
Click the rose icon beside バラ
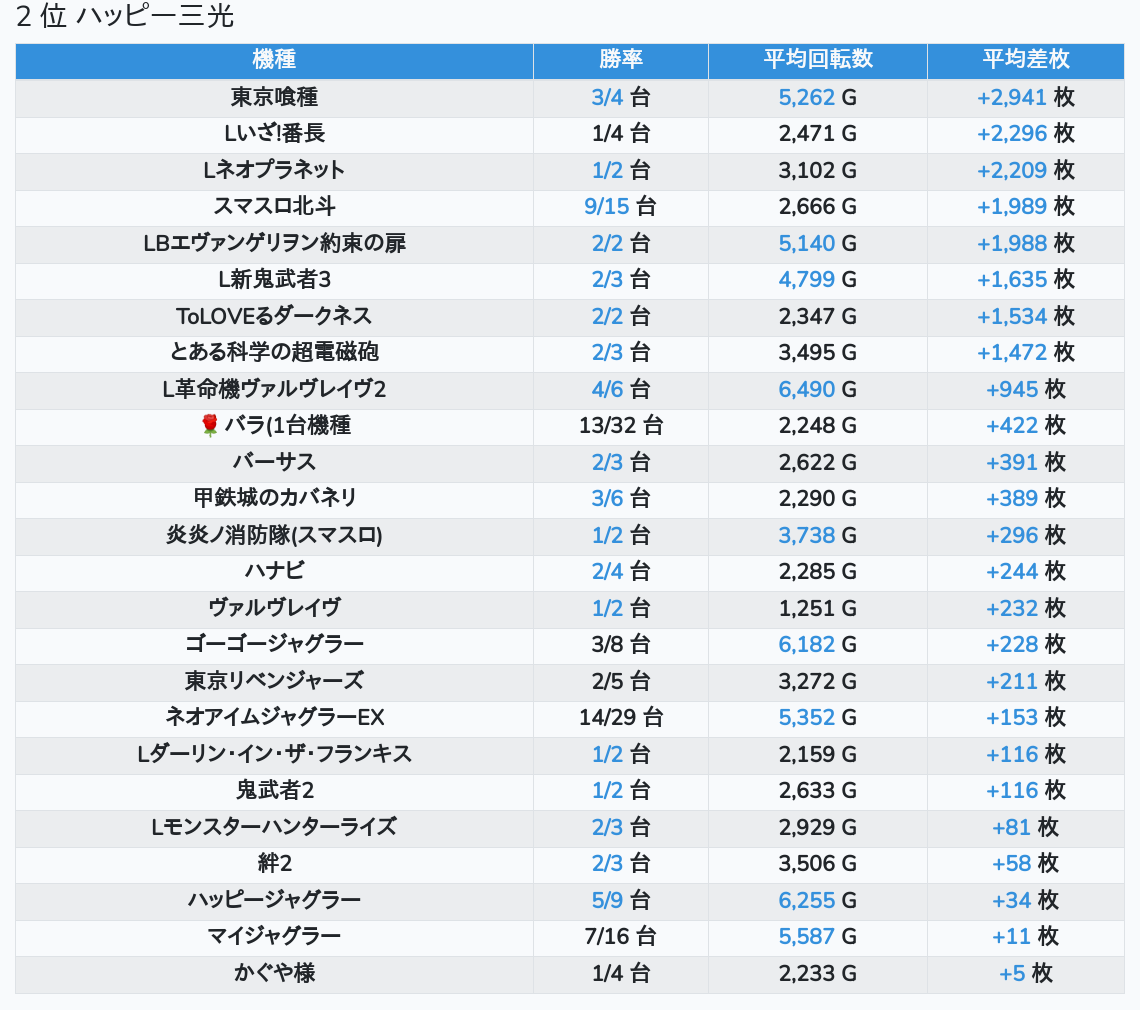point(209,426)
